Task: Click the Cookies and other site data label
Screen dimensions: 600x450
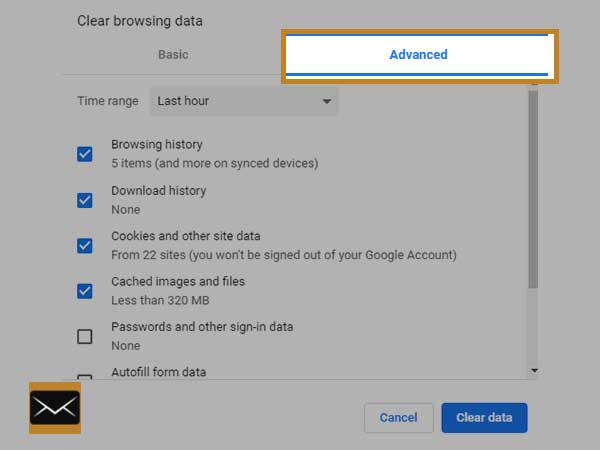Action: (186, 236)
